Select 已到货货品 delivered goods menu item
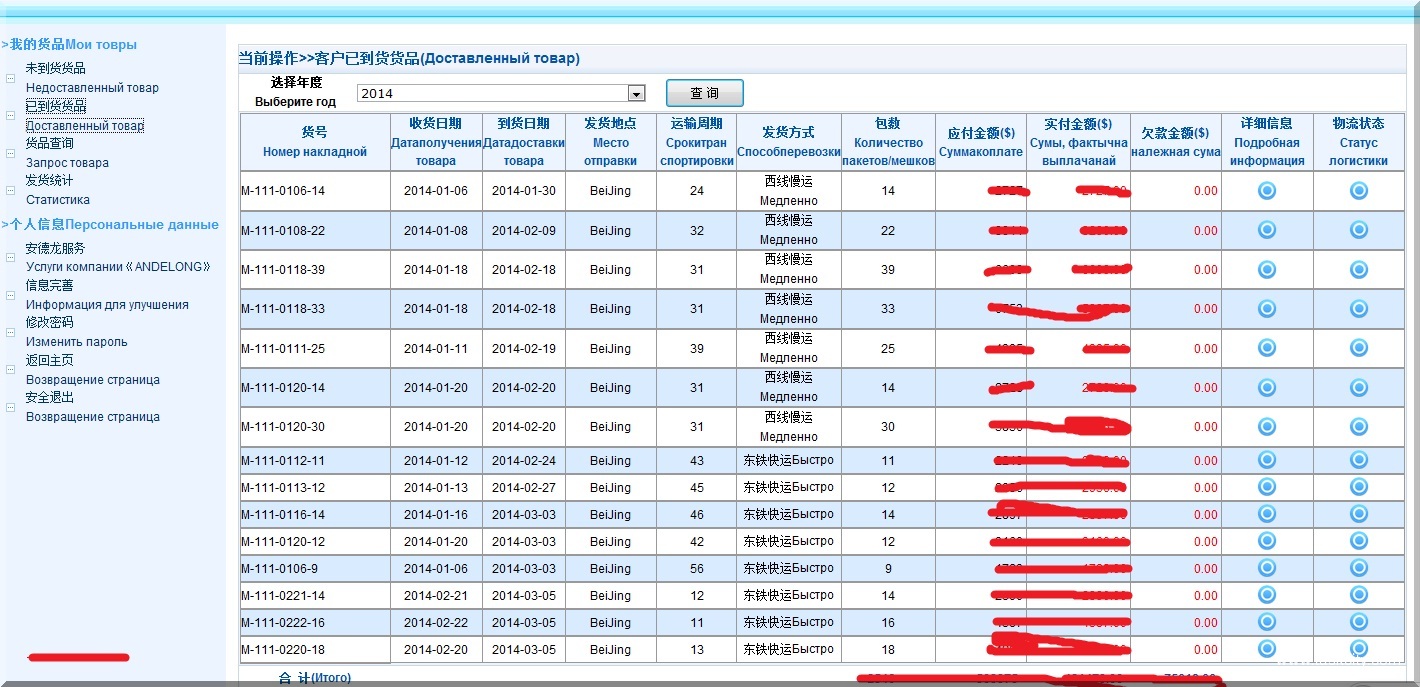Screen dimensions: 1420x687 click(56, 106)
